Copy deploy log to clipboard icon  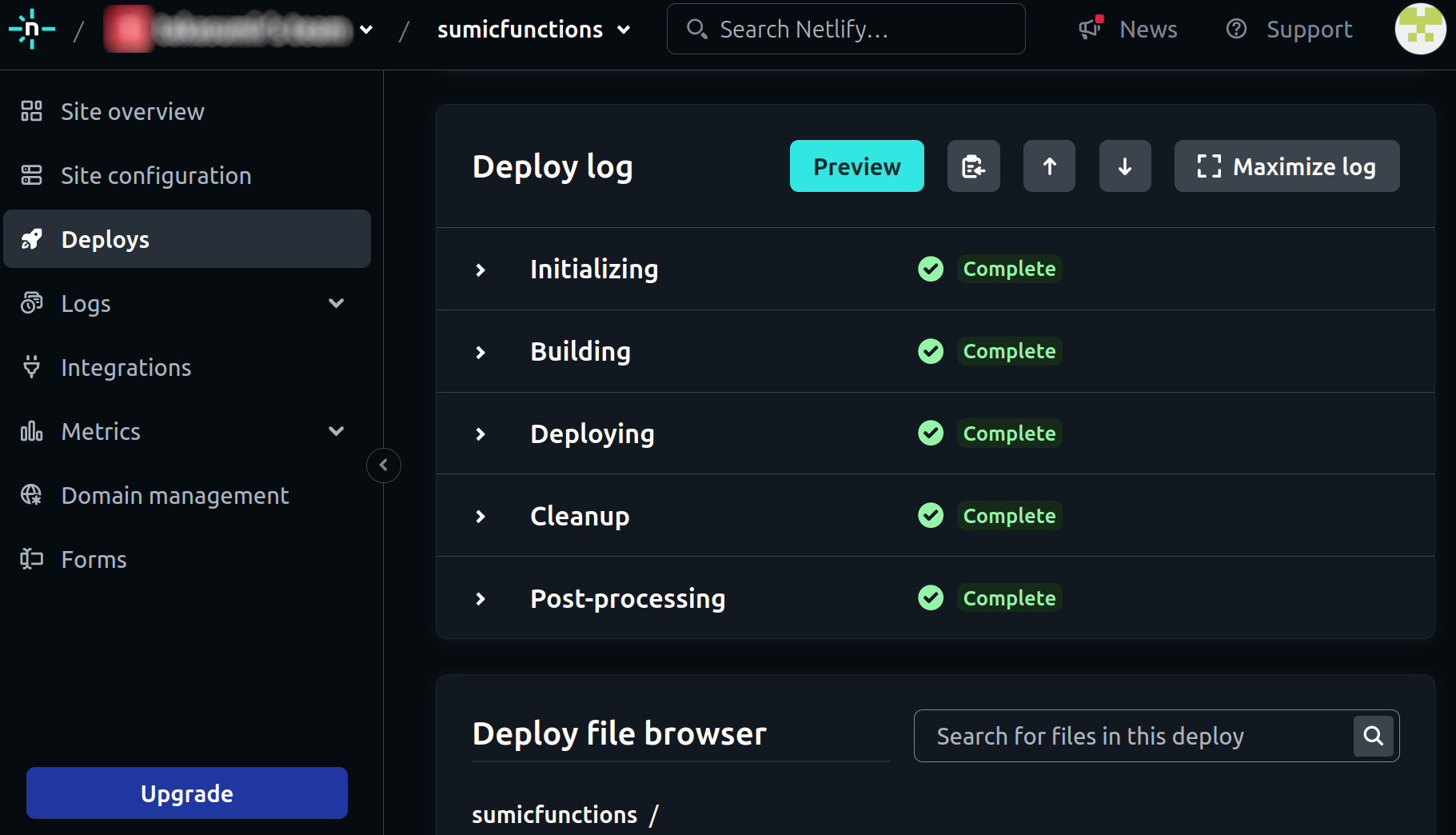[x=974, y=166]
